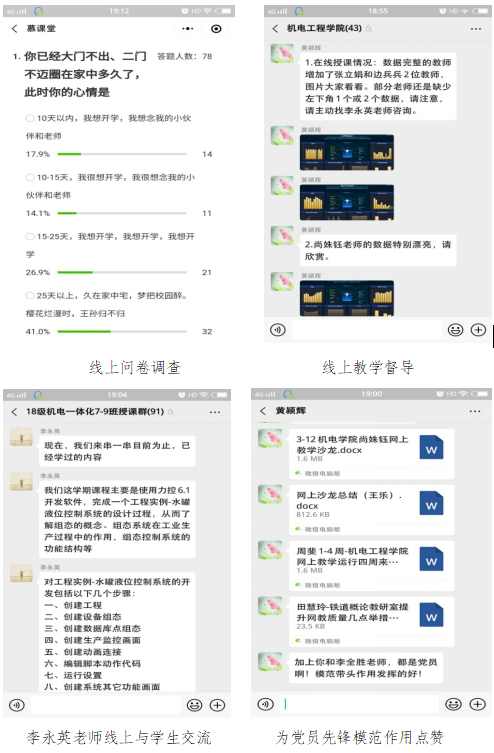Go back from 18级机电一体化7-9班授课群

coord(14,412)
